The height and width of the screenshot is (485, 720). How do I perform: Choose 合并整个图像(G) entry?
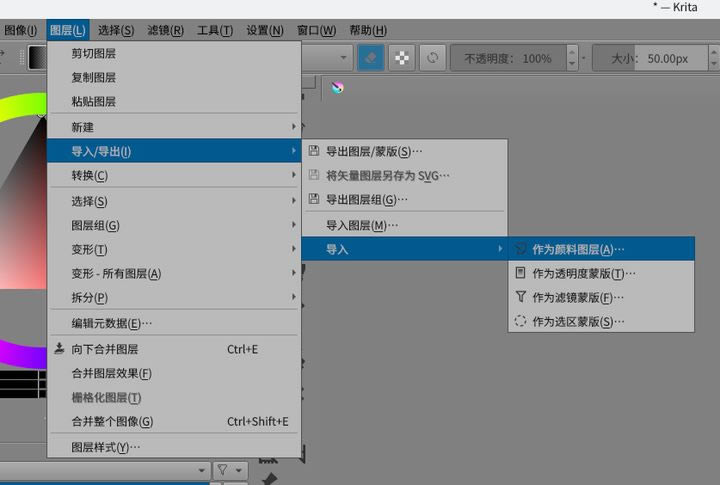[x=174, y=421]
